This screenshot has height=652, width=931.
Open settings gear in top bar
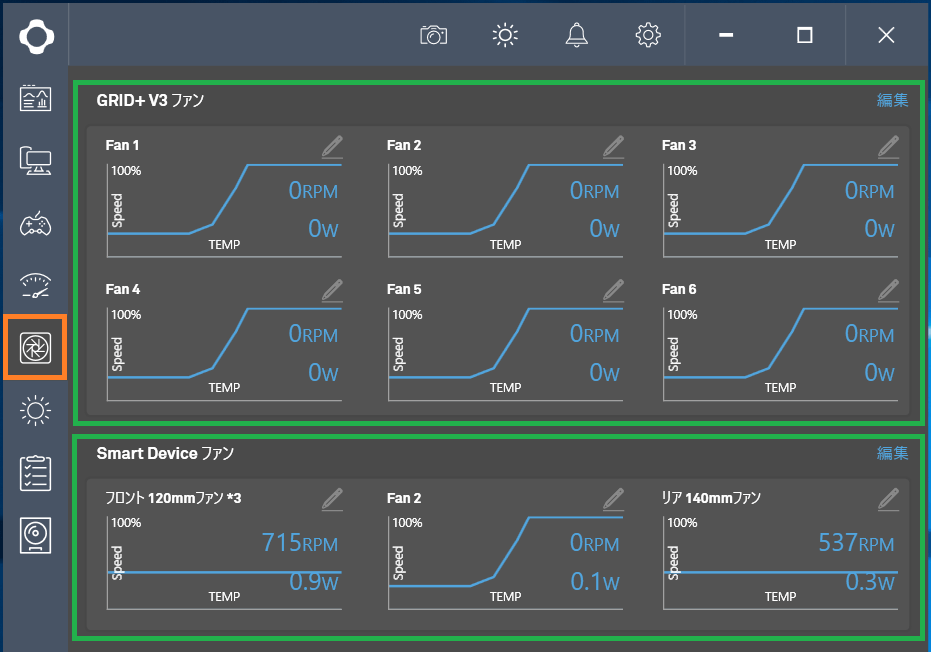click(x=648, y=35)
